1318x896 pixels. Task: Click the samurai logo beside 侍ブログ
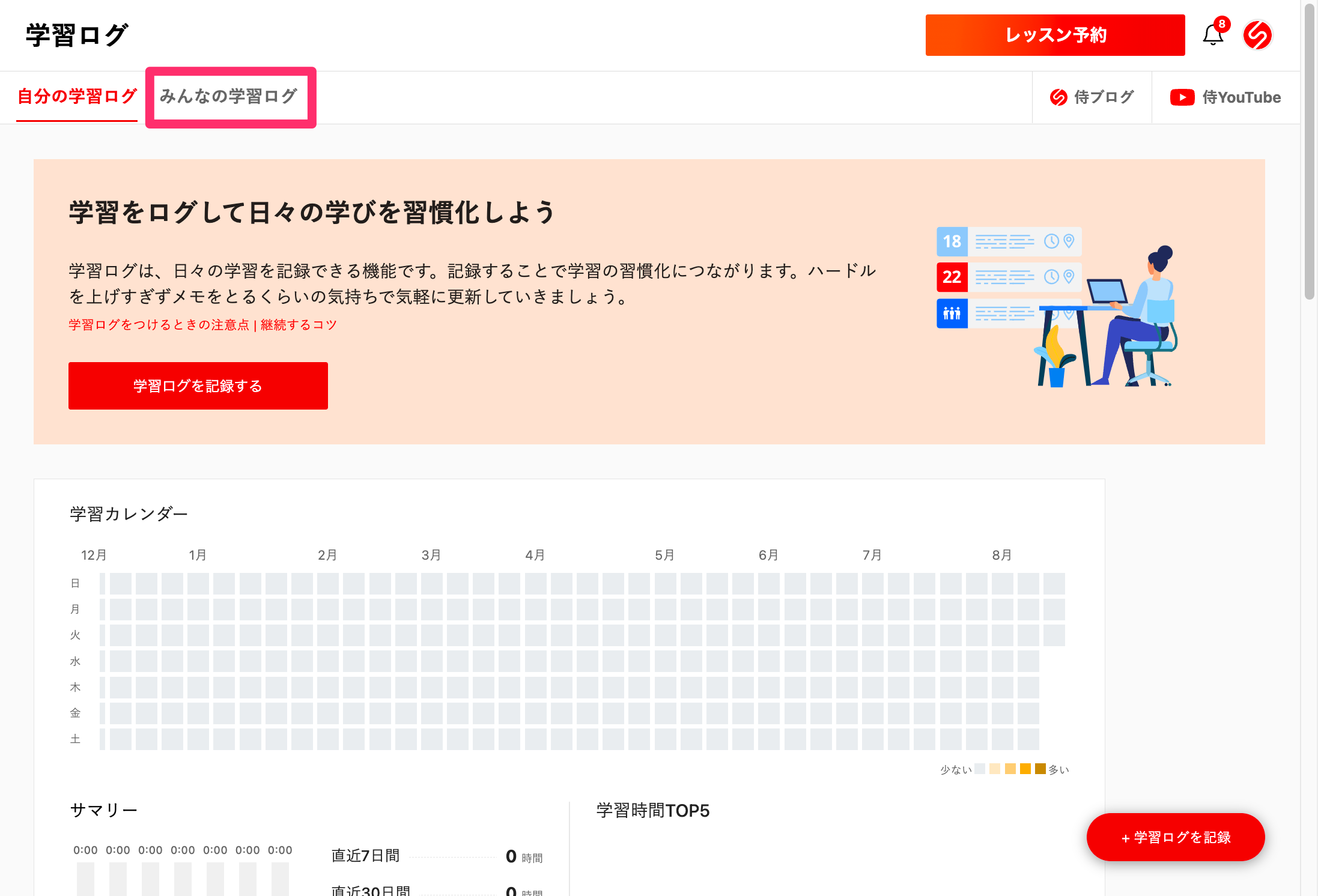click(1058, 97)
